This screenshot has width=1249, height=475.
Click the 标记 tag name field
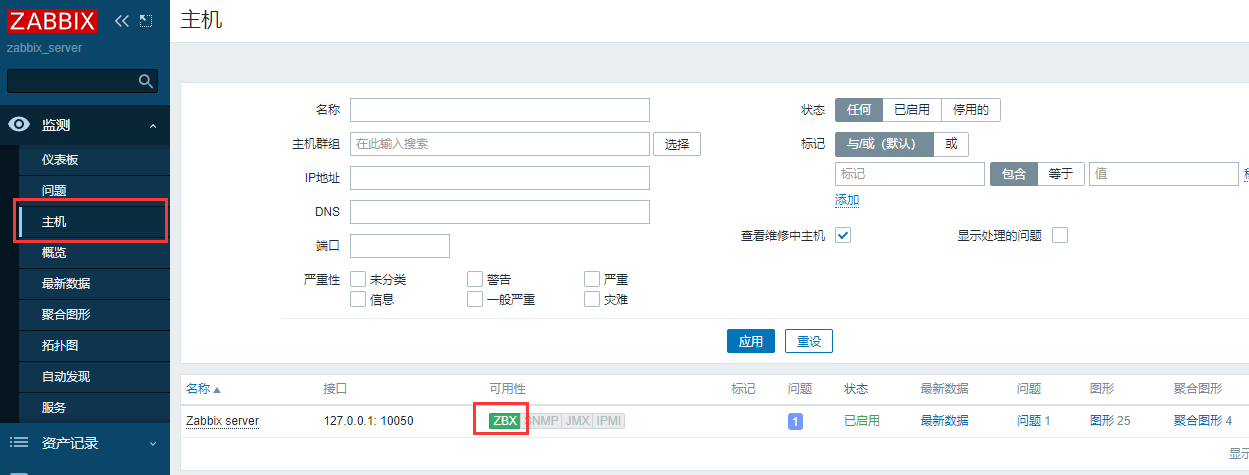[910, 174]
